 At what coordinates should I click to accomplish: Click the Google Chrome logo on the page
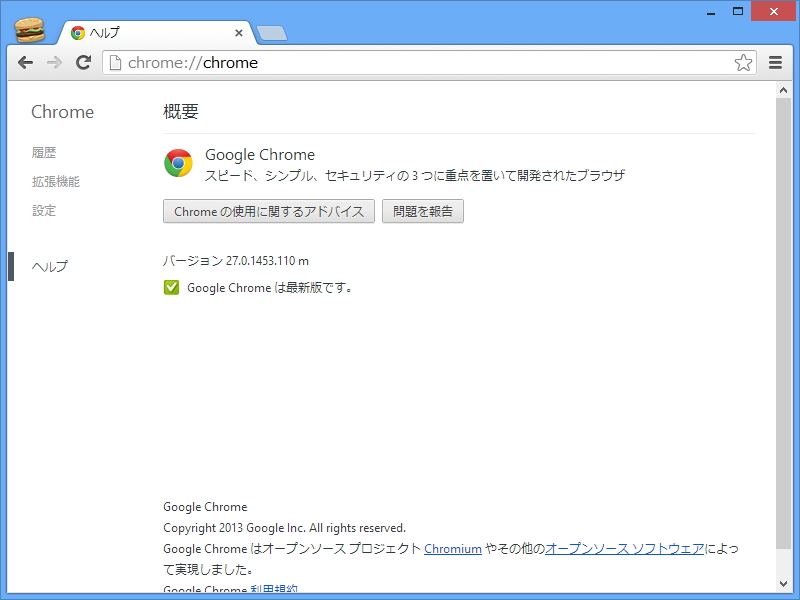tap(178, 162)
